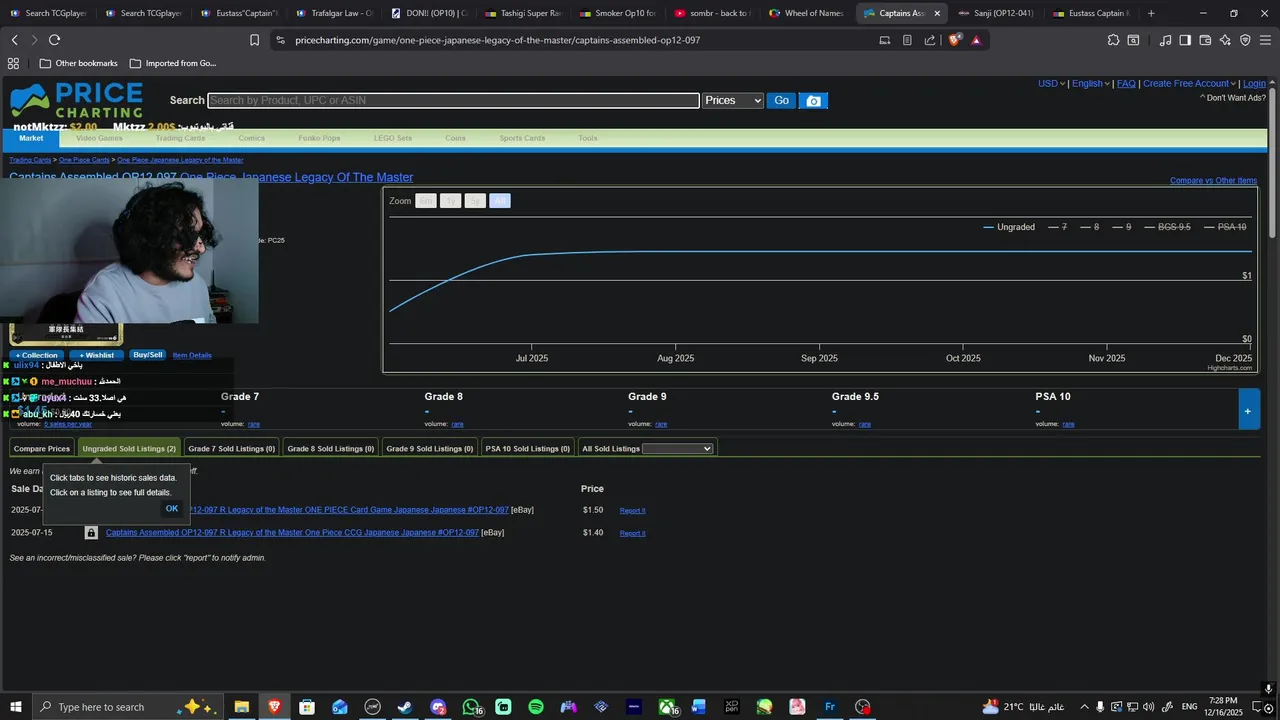This screenshot has height=720, width=1280.
Task: Select the Market nav tab
Action: (x=31, y=138)
